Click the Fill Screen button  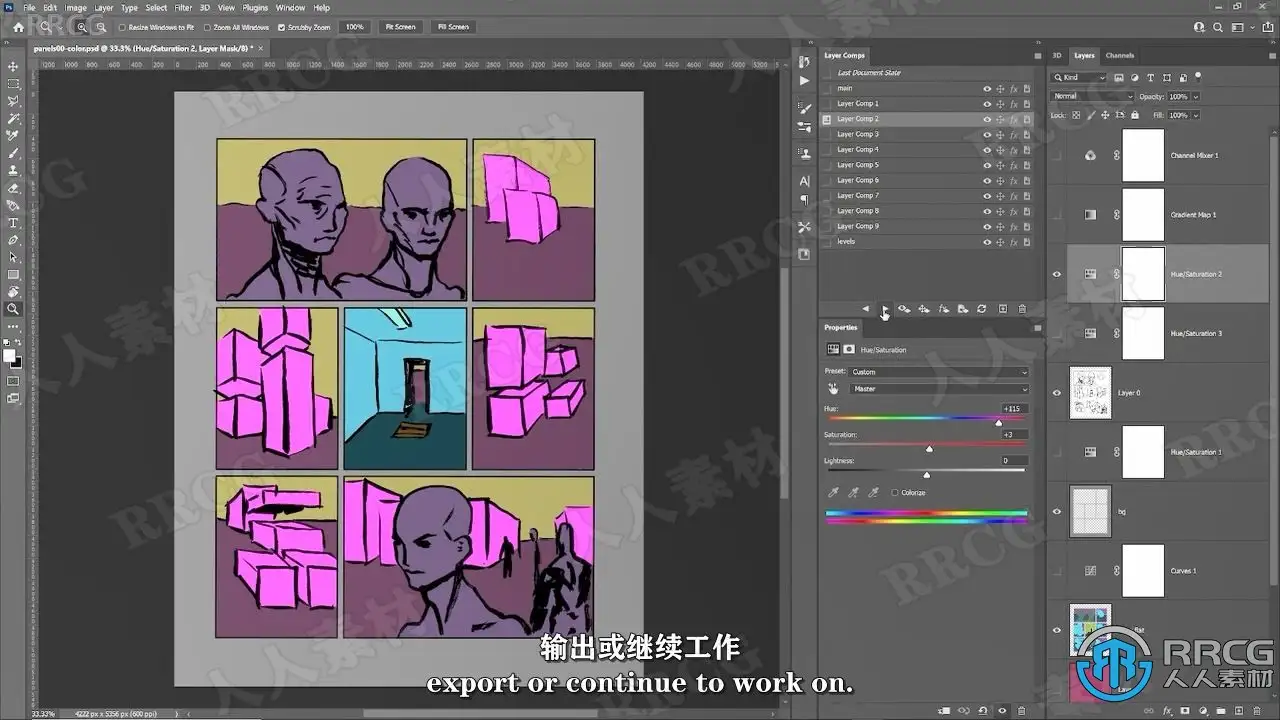(453, 27)
